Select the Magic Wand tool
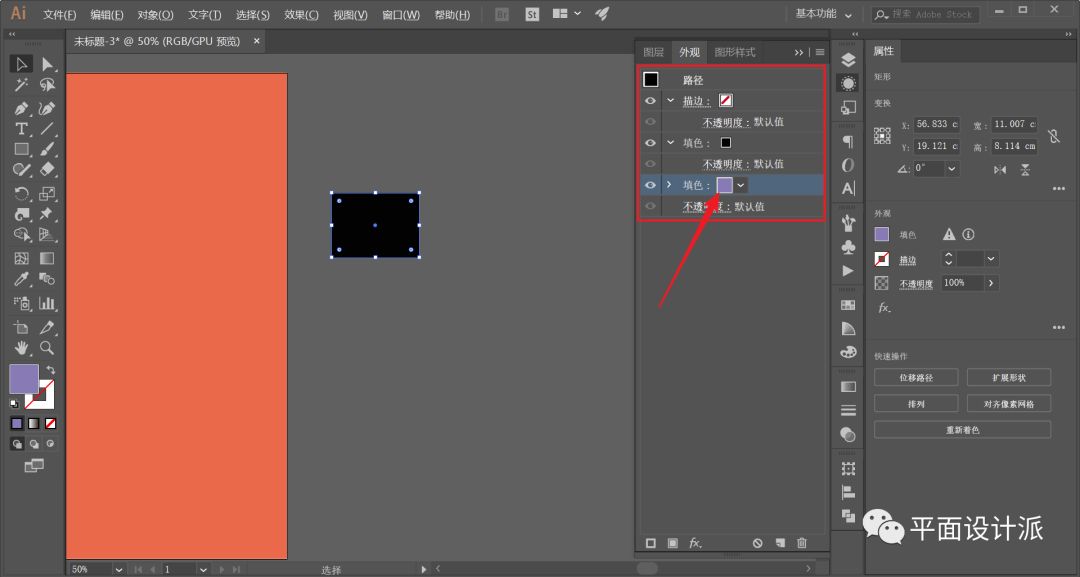The width and height of the screenshot is (1080, 577). click(21, 86)
